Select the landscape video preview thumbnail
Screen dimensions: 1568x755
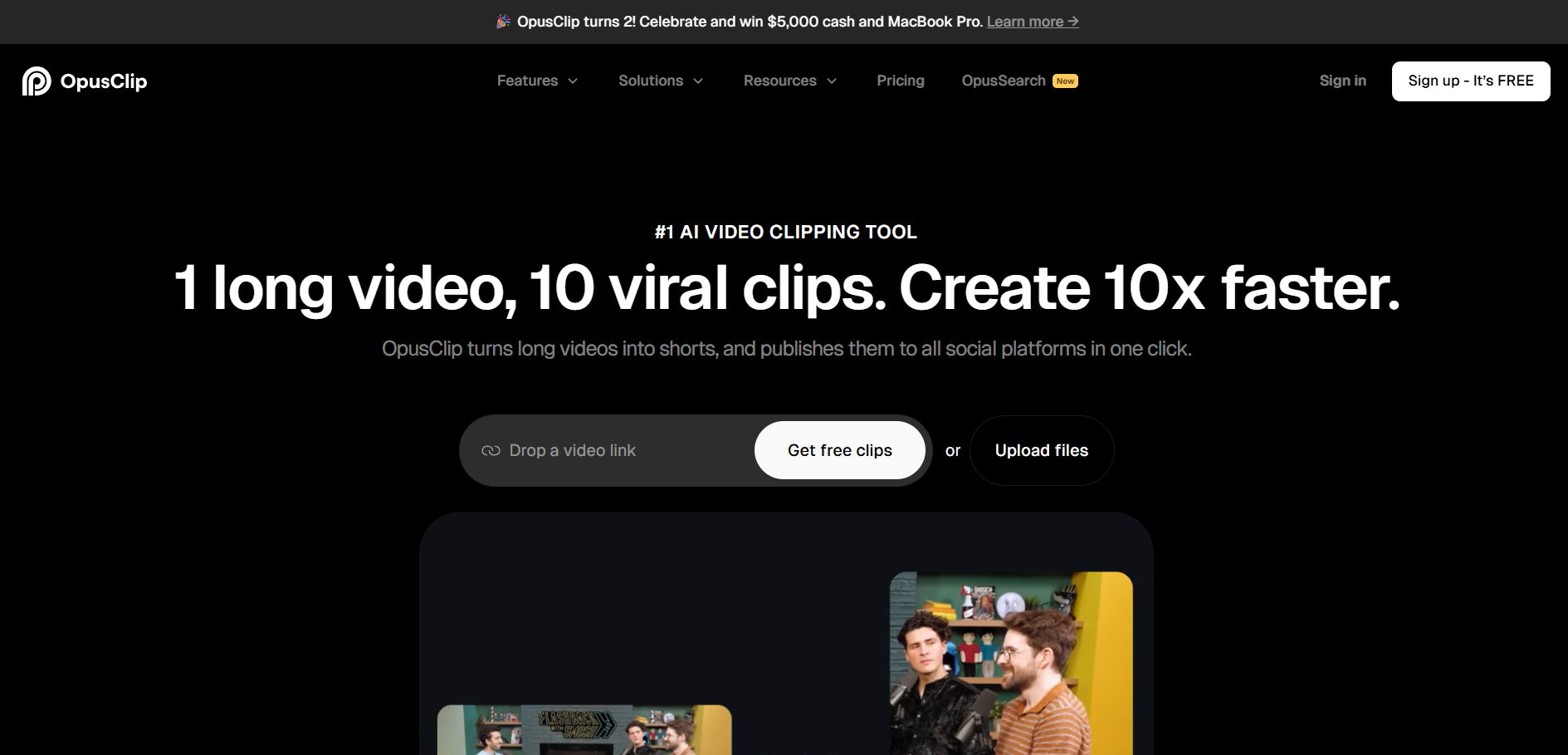point(584,730)
